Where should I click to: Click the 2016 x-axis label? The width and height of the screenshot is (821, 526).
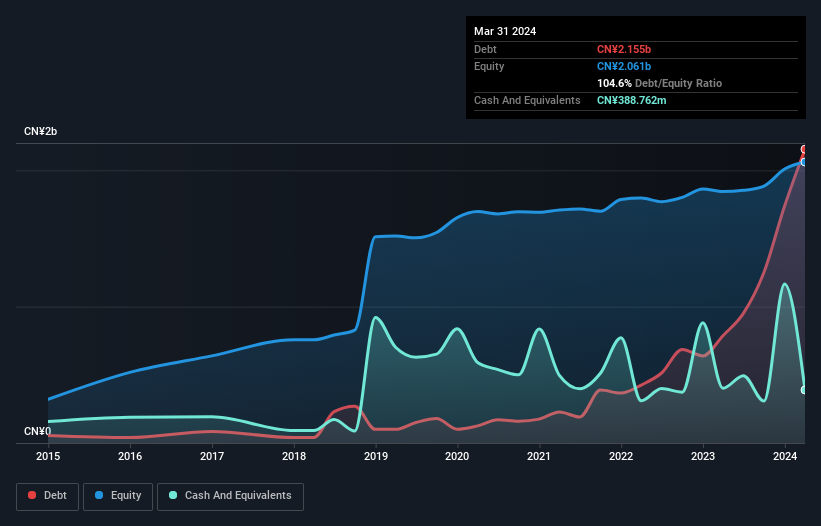(130, 456)
